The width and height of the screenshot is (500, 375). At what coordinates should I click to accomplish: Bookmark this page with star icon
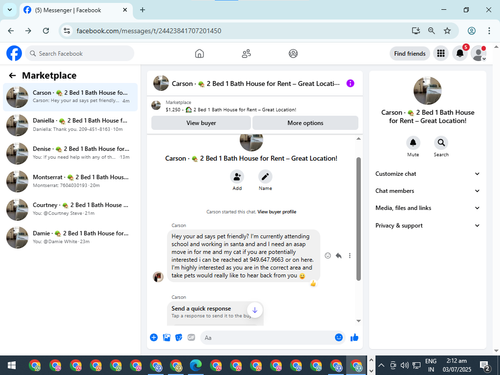pos(447,31)
